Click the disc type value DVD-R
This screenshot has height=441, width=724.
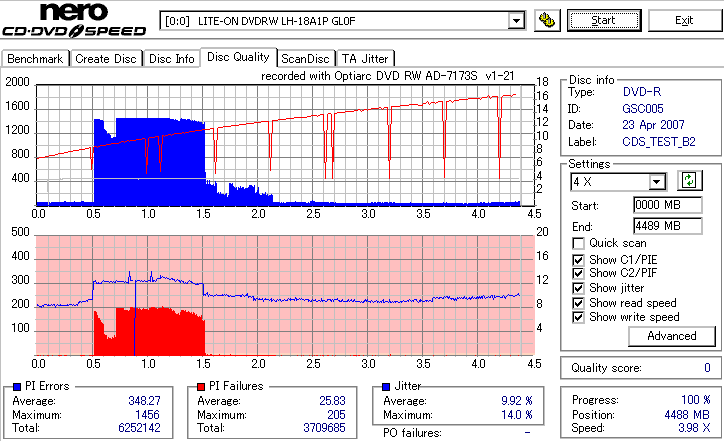click(x=641, y=92)
